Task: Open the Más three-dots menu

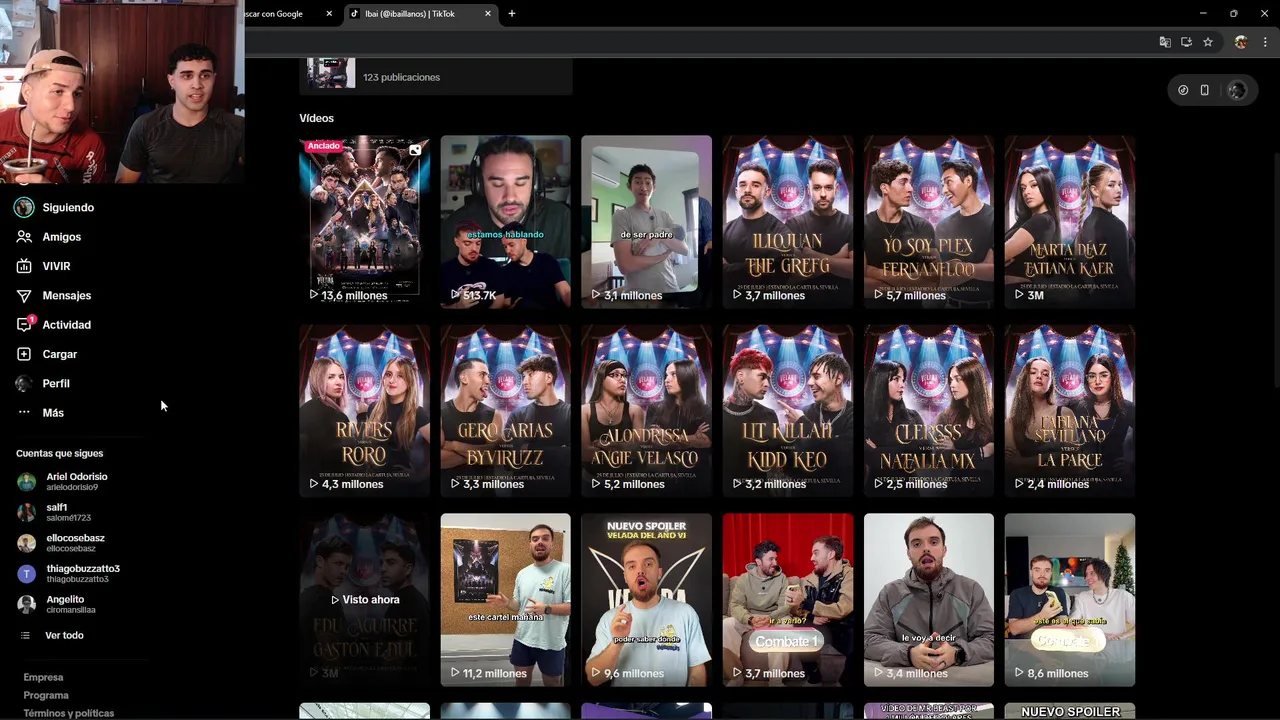Action: (x=24, y=413)
